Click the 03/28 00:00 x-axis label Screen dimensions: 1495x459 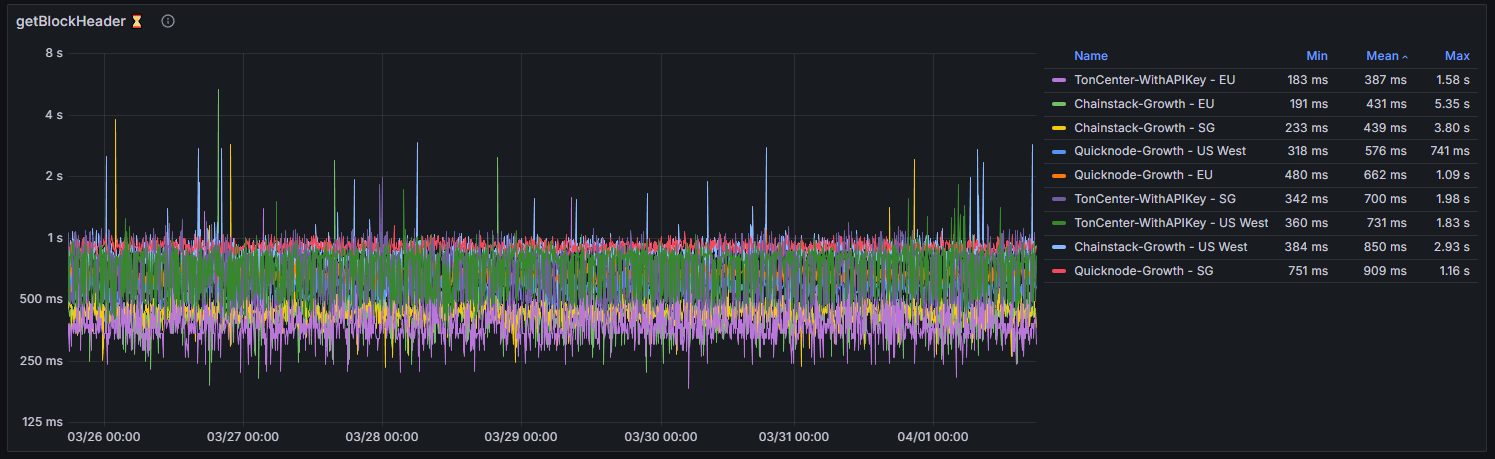point(382,437)
